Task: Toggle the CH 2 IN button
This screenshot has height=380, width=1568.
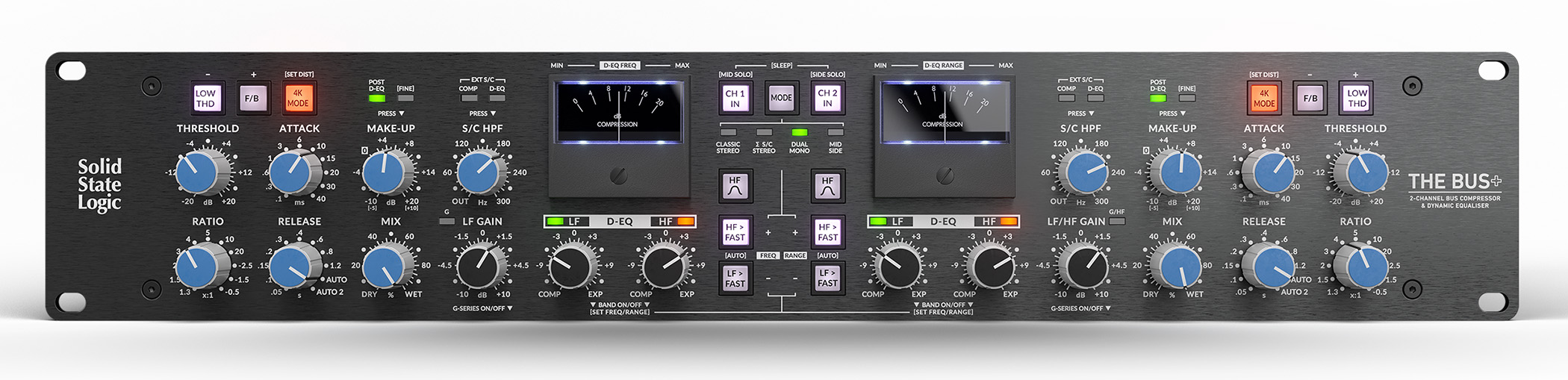Action: pyautogui.click(x=827, y=98)
